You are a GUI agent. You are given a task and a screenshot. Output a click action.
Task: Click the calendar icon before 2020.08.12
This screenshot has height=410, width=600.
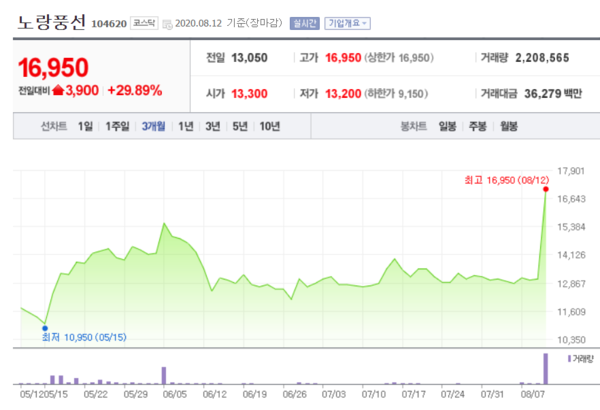[167, 24]
